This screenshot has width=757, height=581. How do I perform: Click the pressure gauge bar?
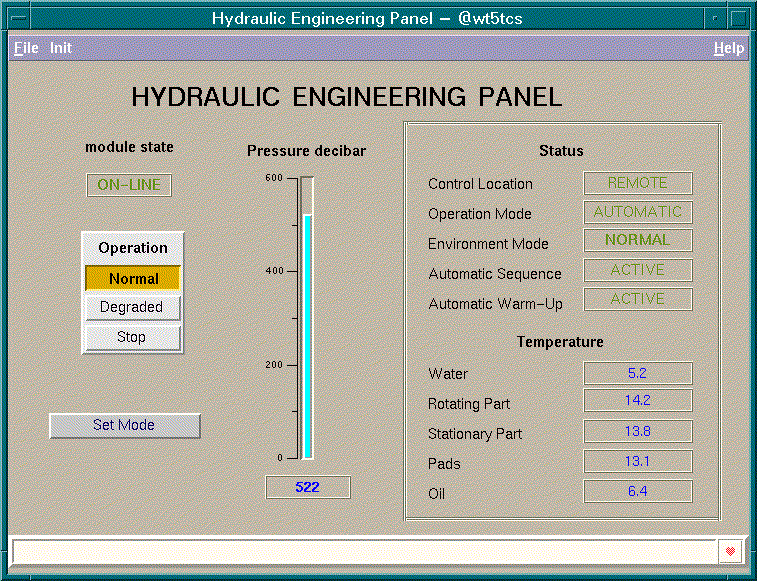[307, 318]
